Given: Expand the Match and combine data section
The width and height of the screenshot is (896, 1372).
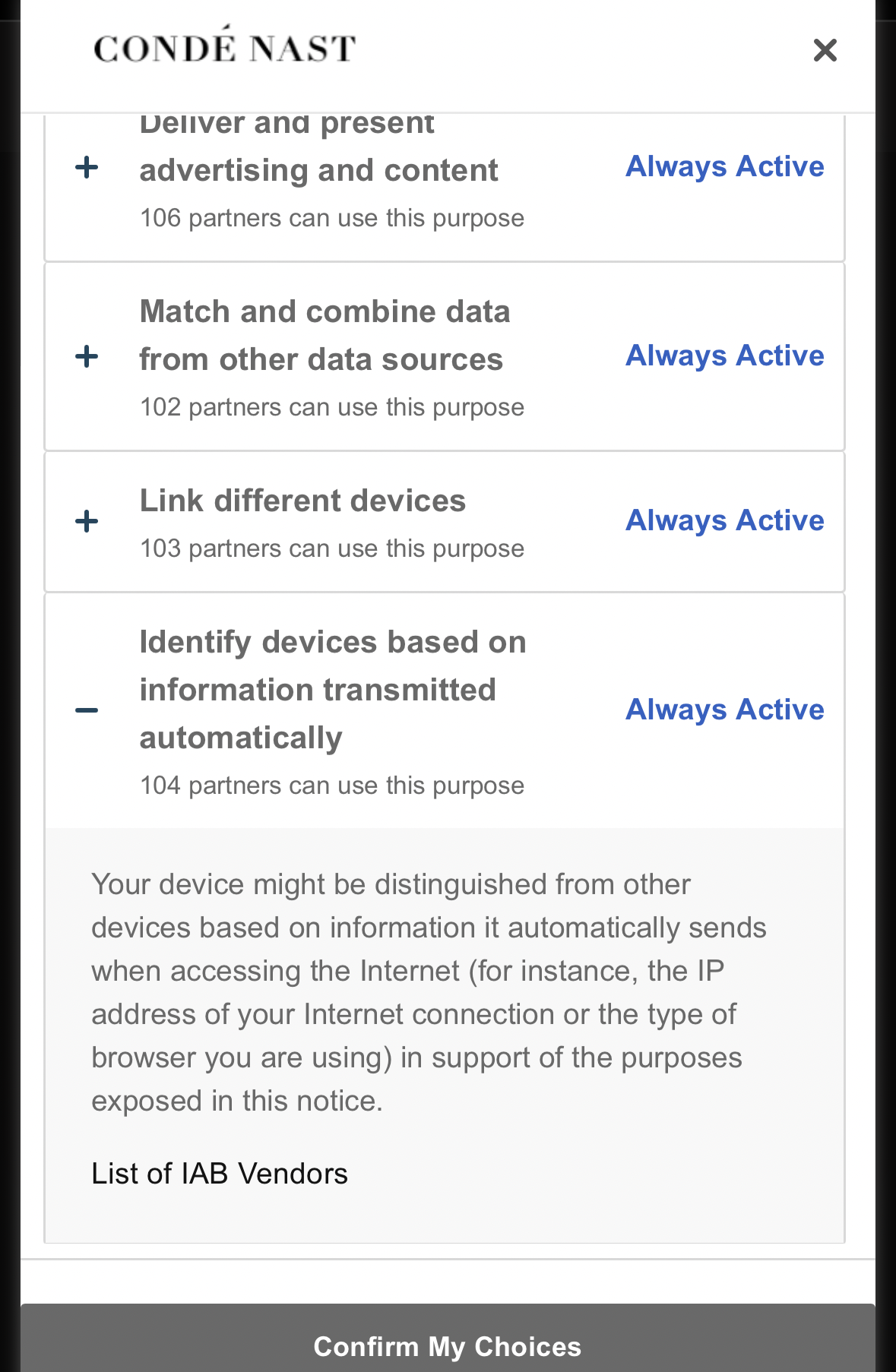Looking at the screenshot, I should [87, 356].
